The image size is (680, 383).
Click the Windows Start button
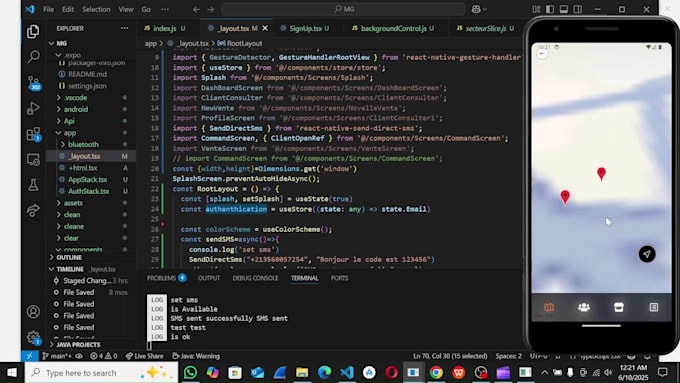coord(12,372)
